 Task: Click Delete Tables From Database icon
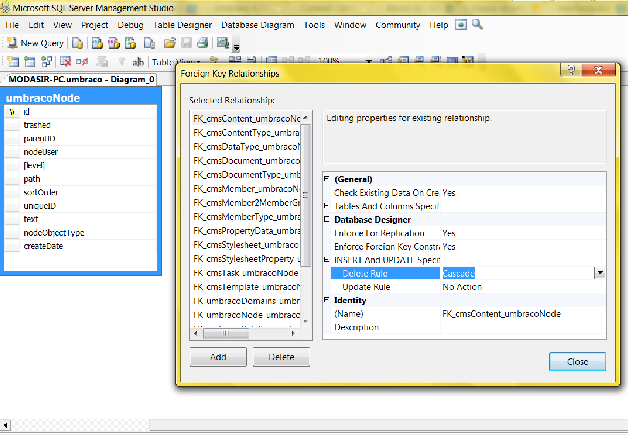[x=65, y=61]
